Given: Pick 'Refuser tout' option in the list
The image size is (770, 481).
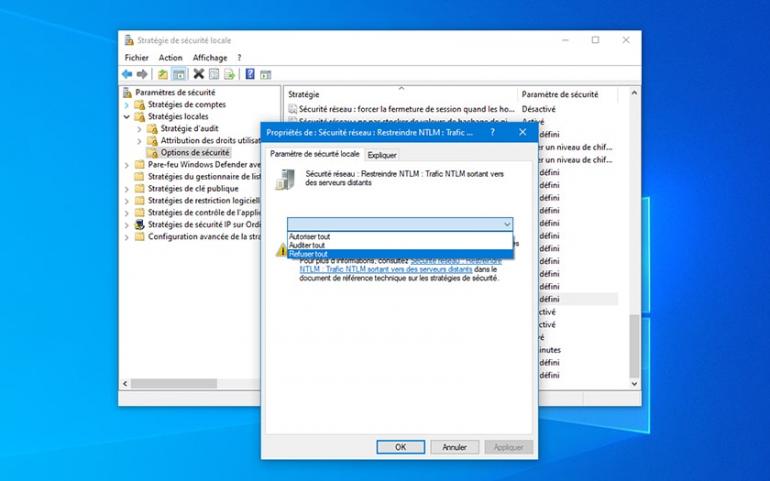Looking at the screenshot, I should point(308,254).
